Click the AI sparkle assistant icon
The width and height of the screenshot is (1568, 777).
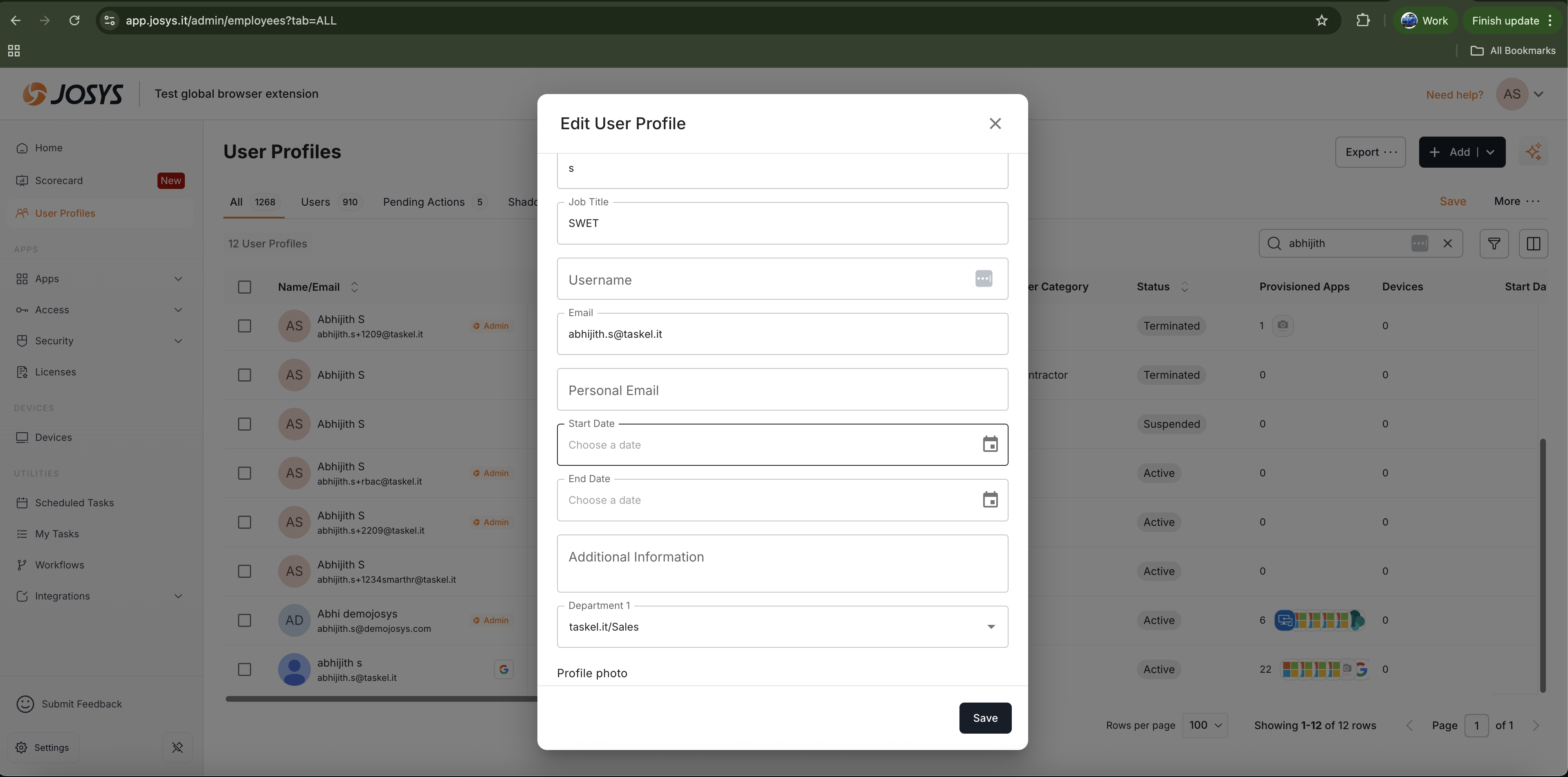(1533, 152)
